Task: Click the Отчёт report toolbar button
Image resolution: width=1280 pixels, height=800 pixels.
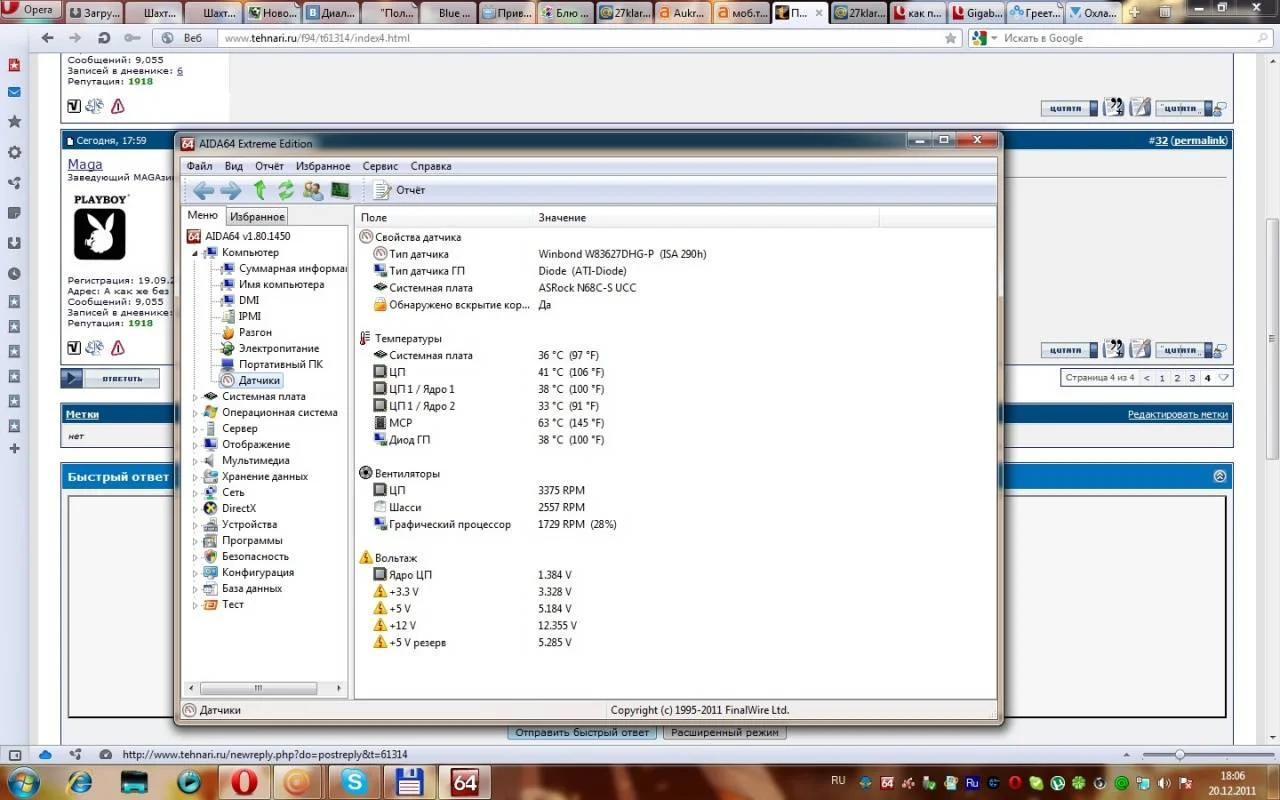Action: point(399,190)
